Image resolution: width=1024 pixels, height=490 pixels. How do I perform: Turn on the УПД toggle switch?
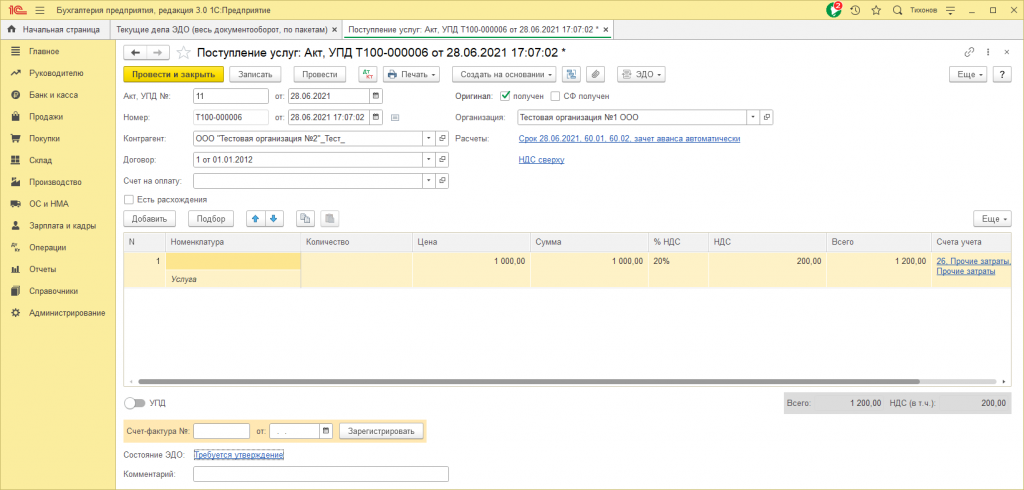coord(134,403)
